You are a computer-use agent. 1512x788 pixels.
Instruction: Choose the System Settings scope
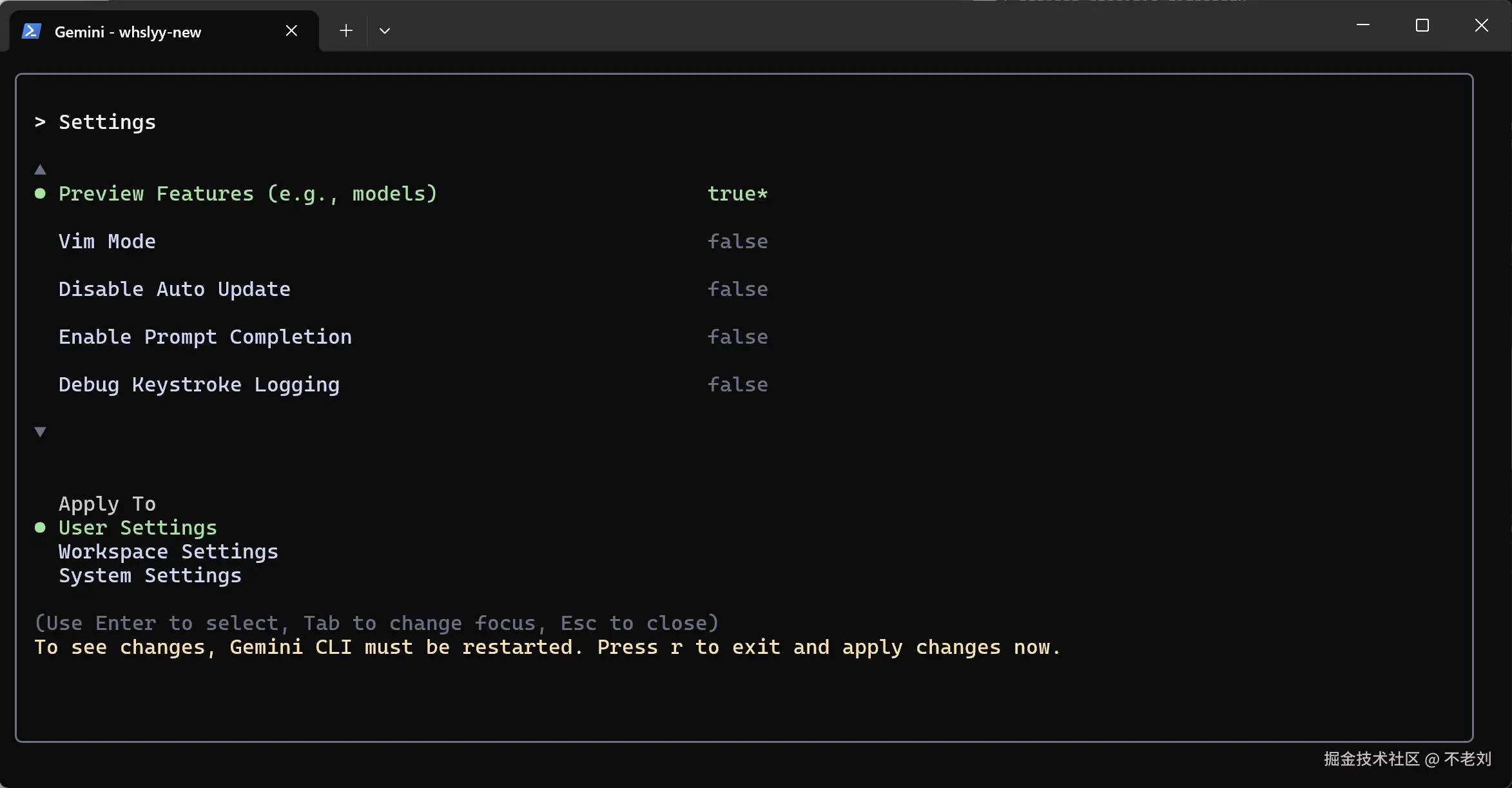click(x=150, y=575)
